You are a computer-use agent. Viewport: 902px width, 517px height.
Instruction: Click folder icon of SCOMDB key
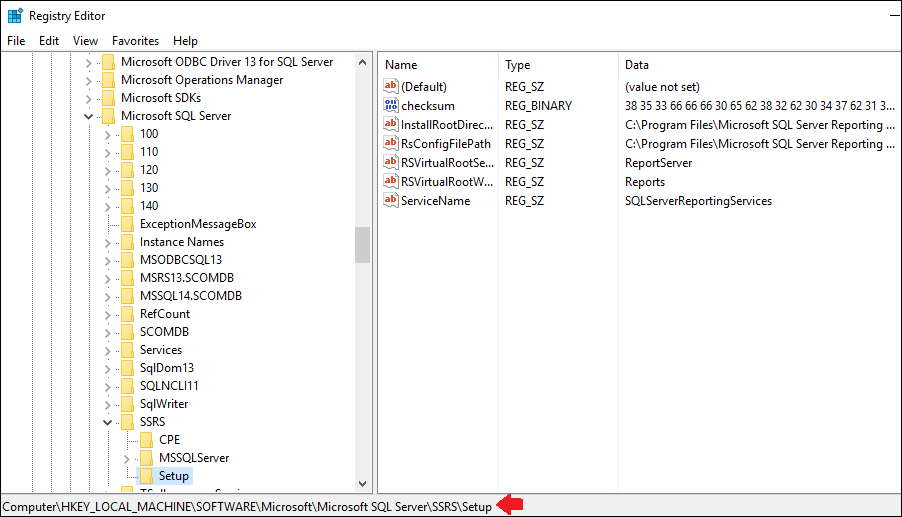(x=127, y=332)
